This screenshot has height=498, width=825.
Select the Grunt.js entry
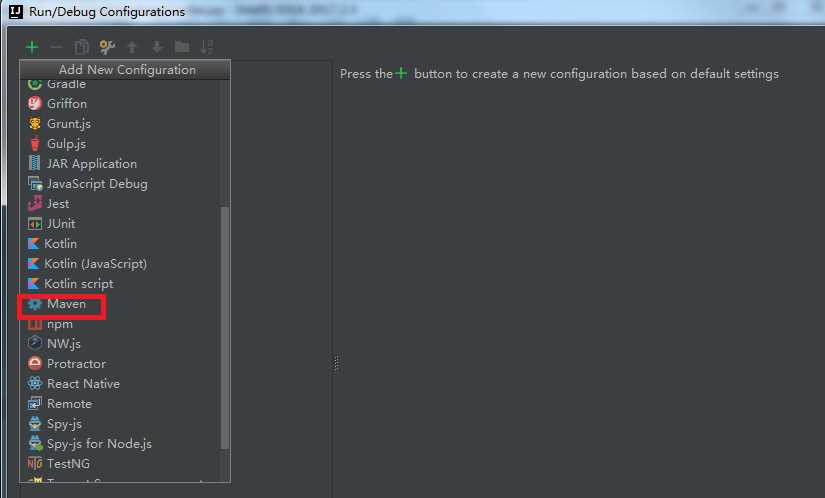[x=69, y=124]
